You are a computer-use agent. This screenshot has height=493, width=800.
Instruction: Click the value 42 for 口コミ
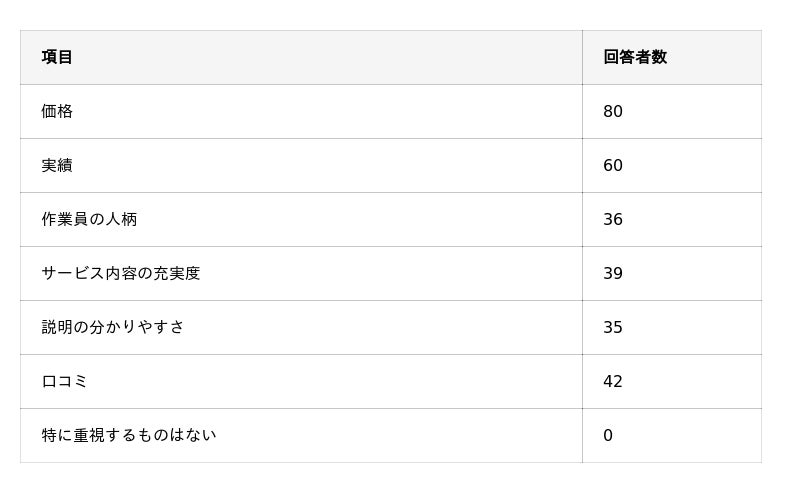613,381
